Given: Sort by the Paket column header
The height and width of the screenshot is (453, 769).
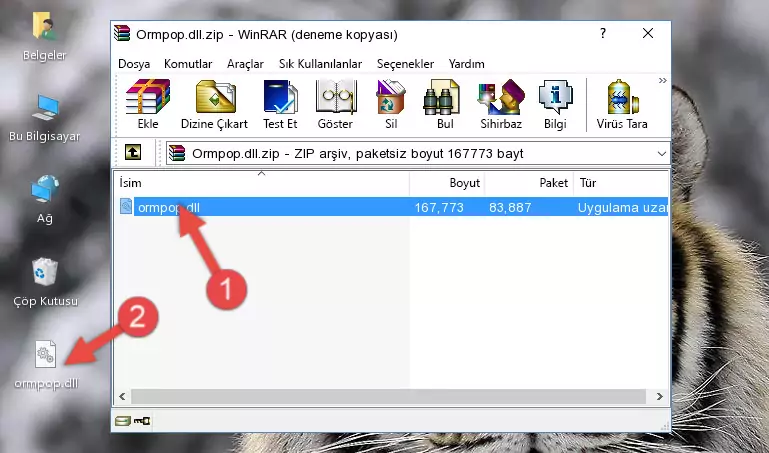Looking at the screenshot, I should click(x=529, y=183).
